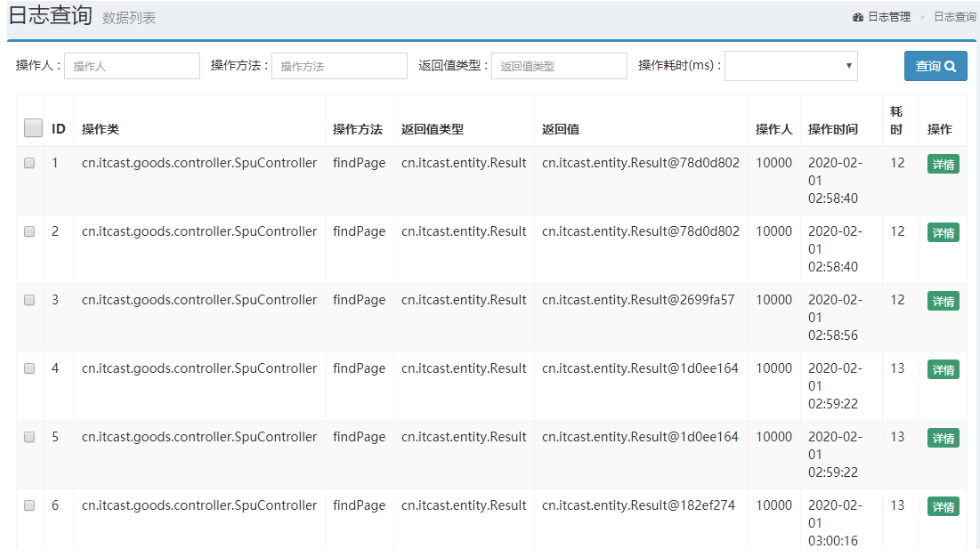Toggle the select-all checkbox in the table header
The width and height of the screenshot is (980, 553).
(x=33, y=127)
